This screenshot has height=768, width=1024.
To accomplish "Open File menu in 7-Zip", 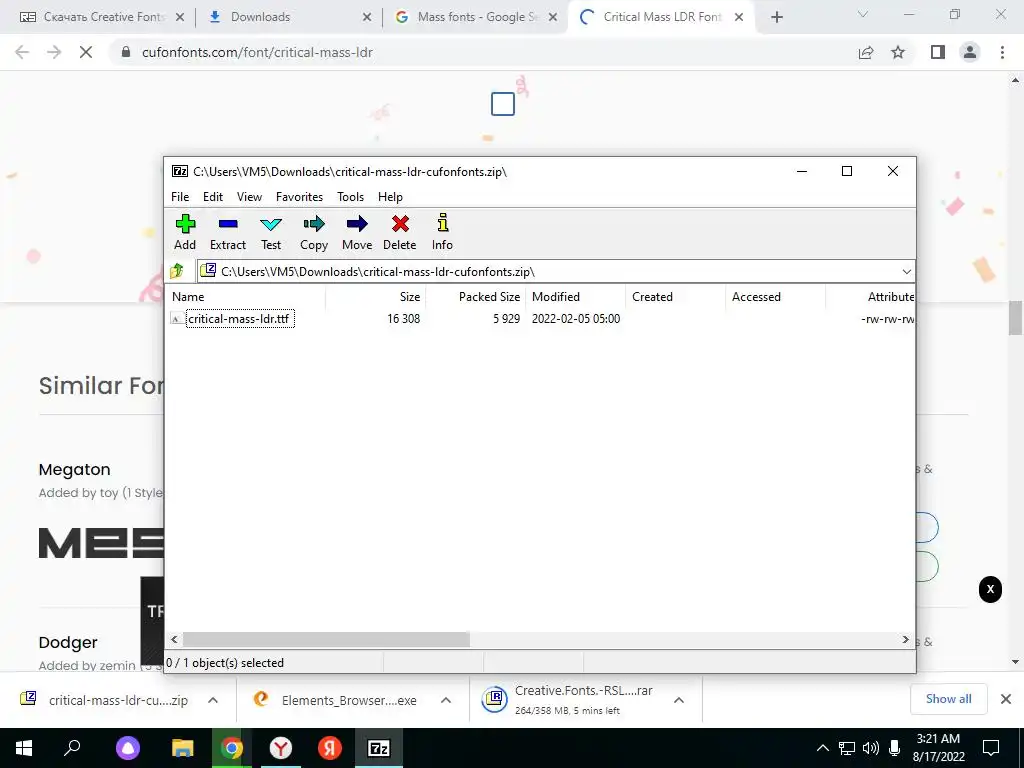I will tap(180, 197).
